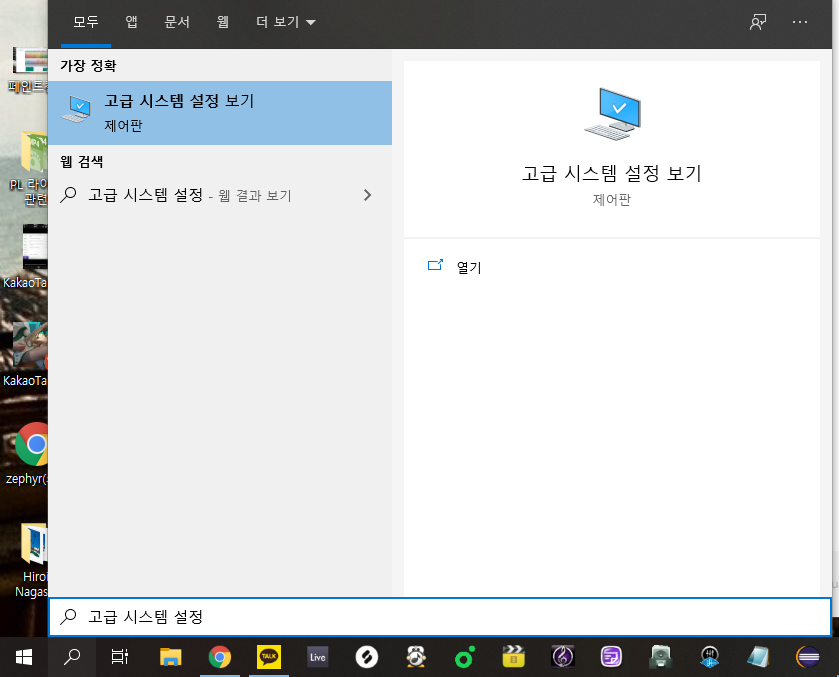The height and width of the screenshot is (677, 839).
Task: Click the zephyr Chrome shortcut on the desktop
Action: pyautogui.click(x=32, y=454)
